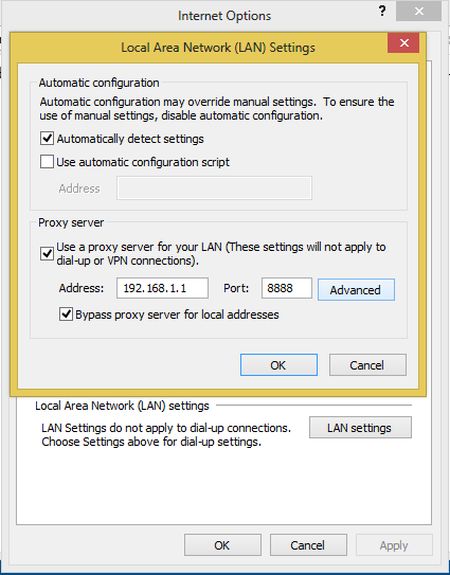
Task: Click the Internet Options help question mark
Action: [382, 11]
